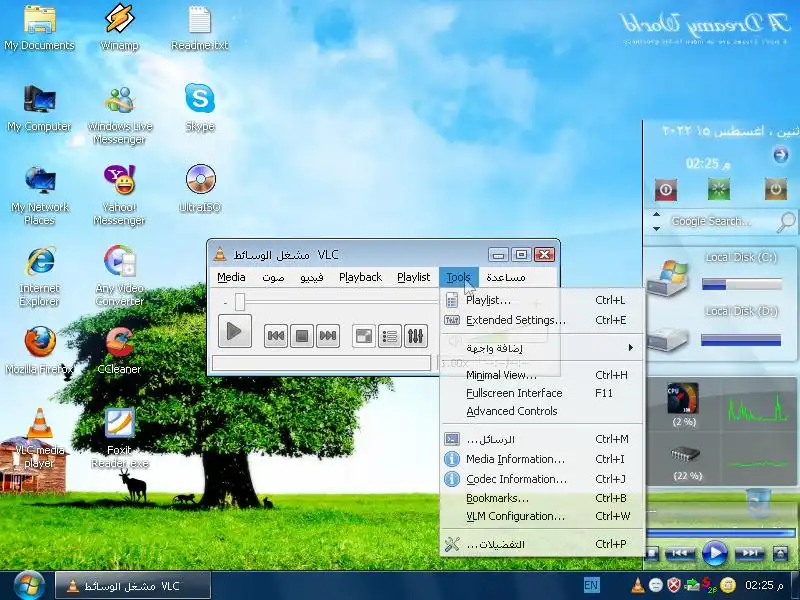Select Winamp desktop icon
Image resolution: width=800 pixels, height=600 pixels.
[119, 29]
